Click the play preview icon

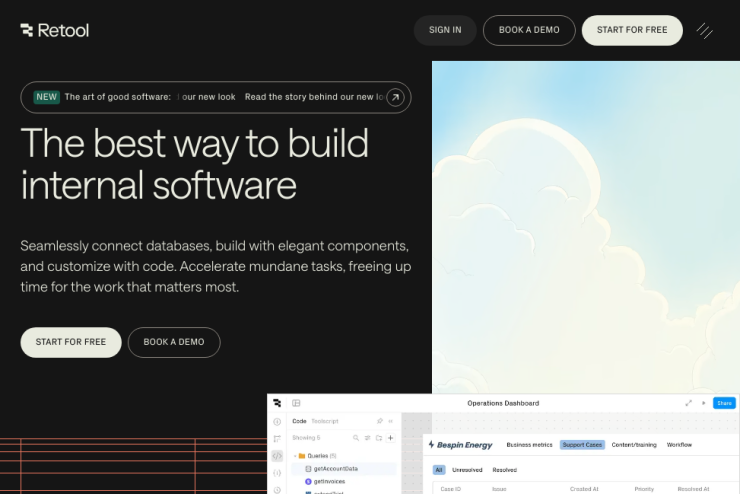click(704, 403)
